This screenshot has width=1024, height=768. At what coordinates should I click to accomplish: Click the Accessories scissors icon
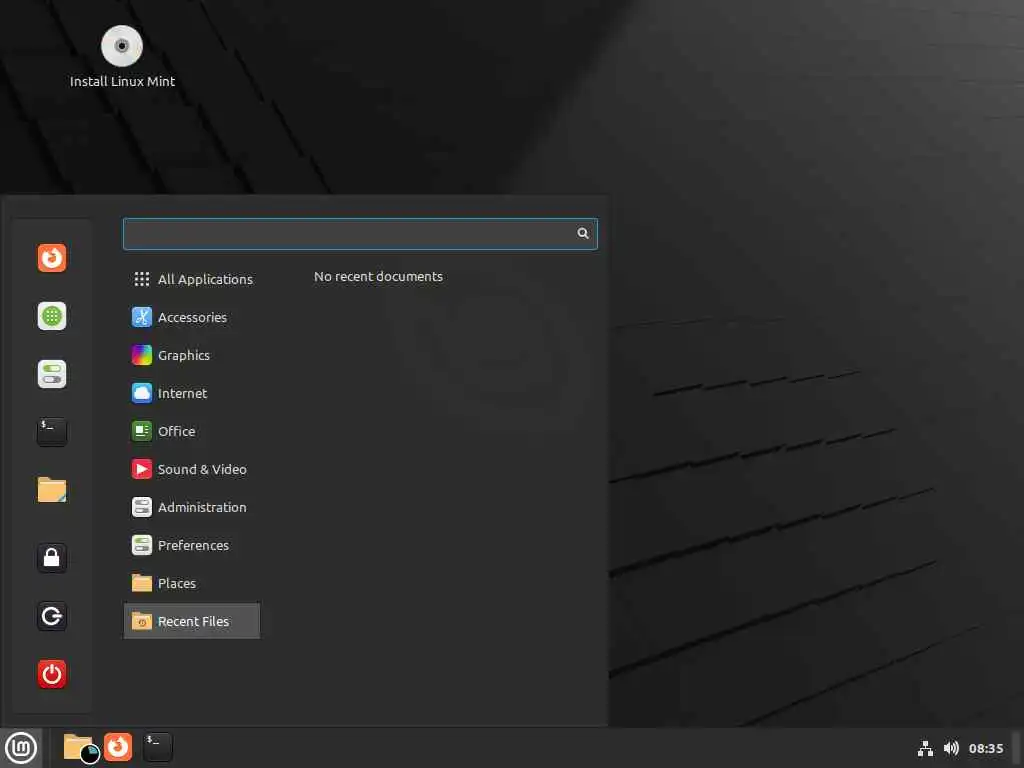142,317
